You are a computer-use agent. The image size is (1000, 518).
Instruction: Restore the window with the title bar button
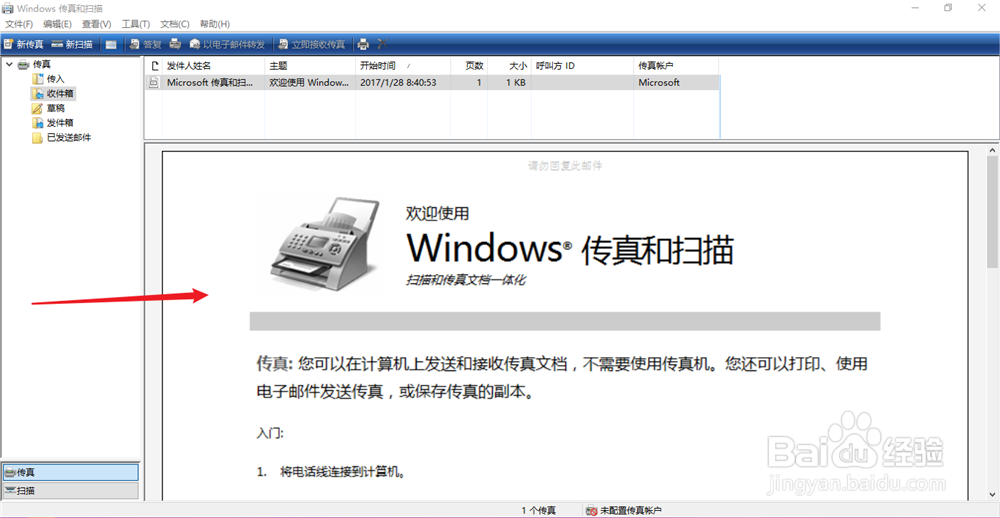pyautogui.click(x=948, y=8)
